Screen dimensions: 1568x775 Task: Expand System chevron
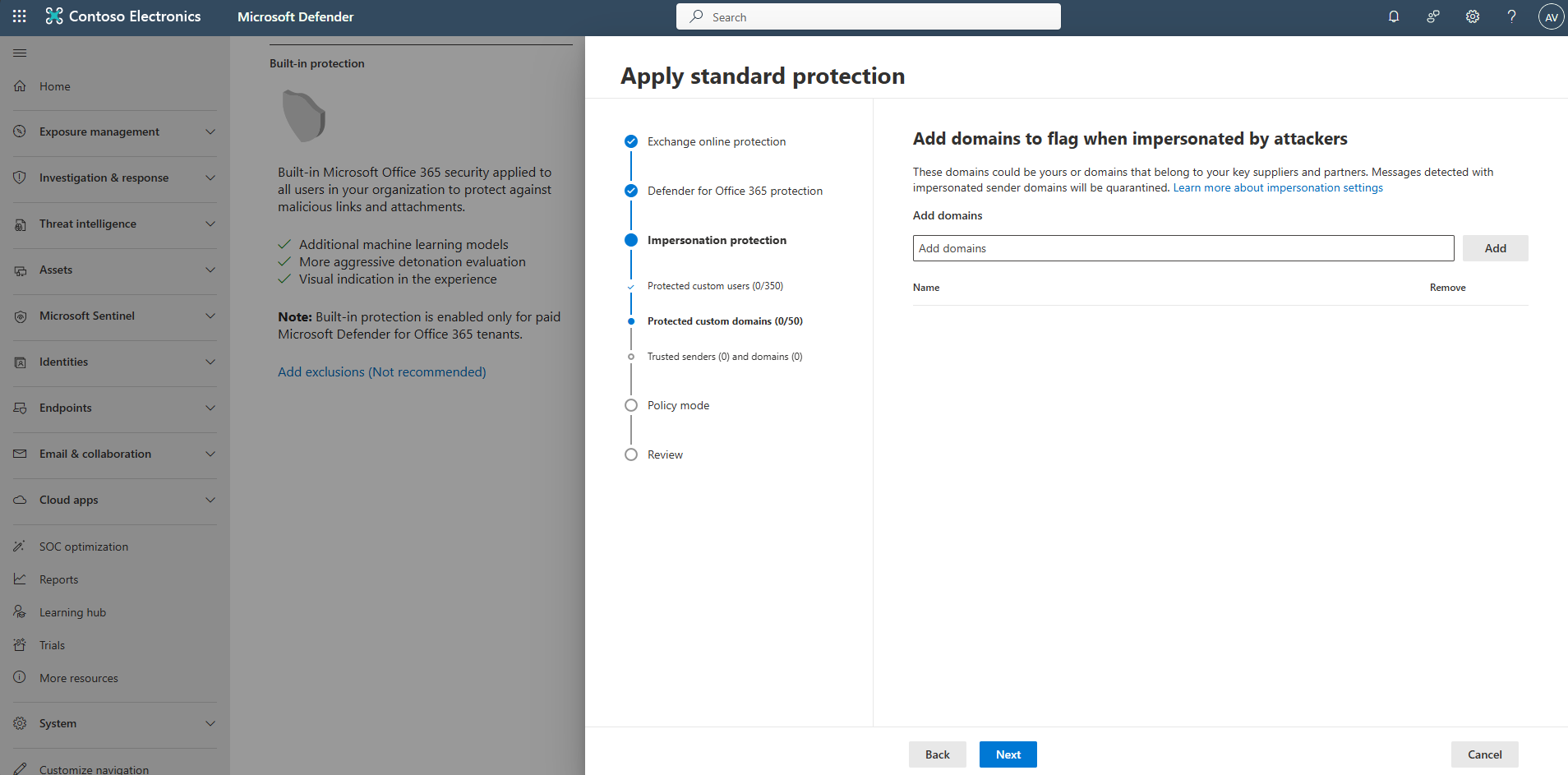pos(210,723)
